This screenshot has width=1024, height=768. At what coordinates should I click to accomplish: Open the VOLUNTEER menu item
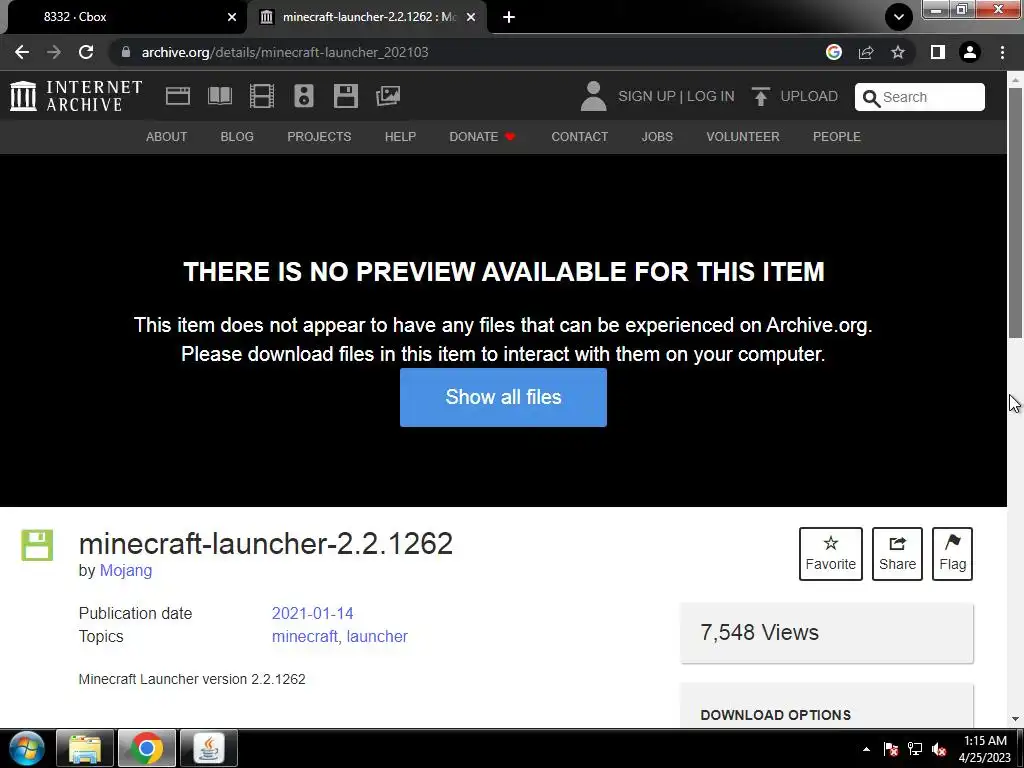[x=743, y=136]
